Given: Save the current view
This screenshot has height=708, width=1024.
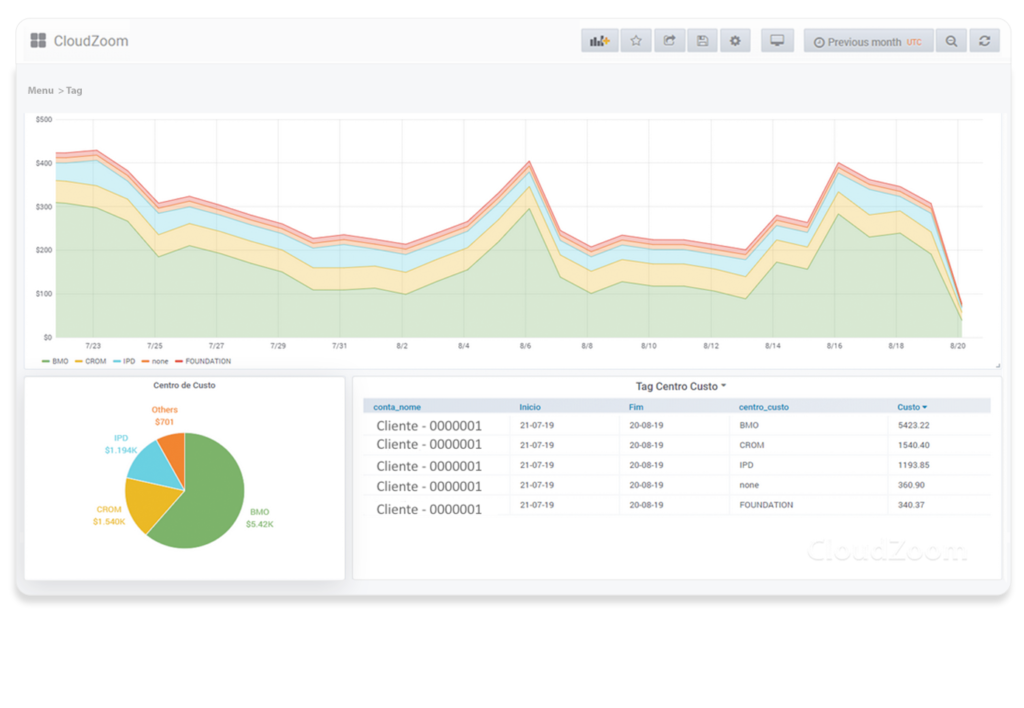Looking at the screenshot, I should pos(702,40).
